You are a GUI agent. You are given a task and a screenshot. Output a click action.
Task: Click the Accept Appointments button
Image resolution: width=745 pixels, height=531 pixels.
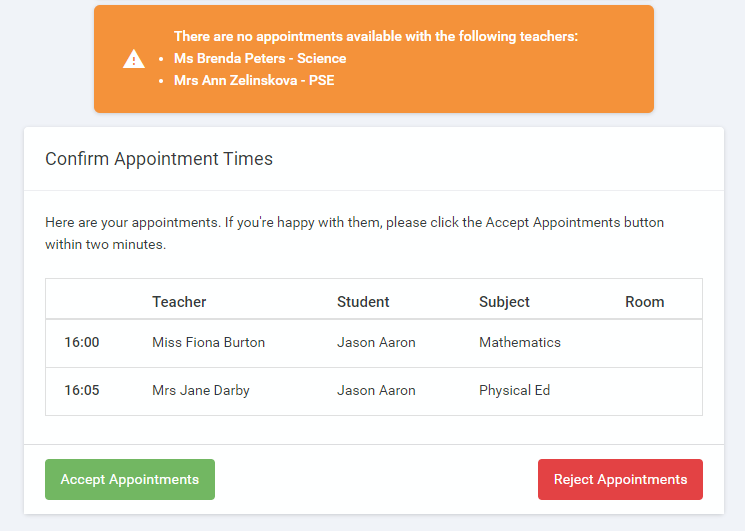point(130,479)
